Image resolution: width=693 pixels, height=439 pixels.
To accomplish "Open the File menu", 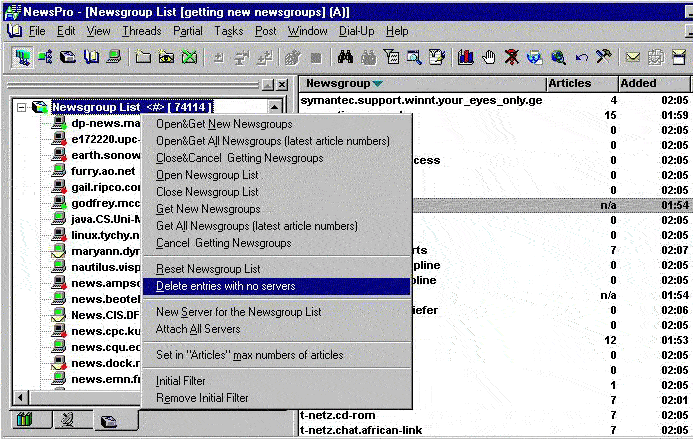I will pos(37,31).
